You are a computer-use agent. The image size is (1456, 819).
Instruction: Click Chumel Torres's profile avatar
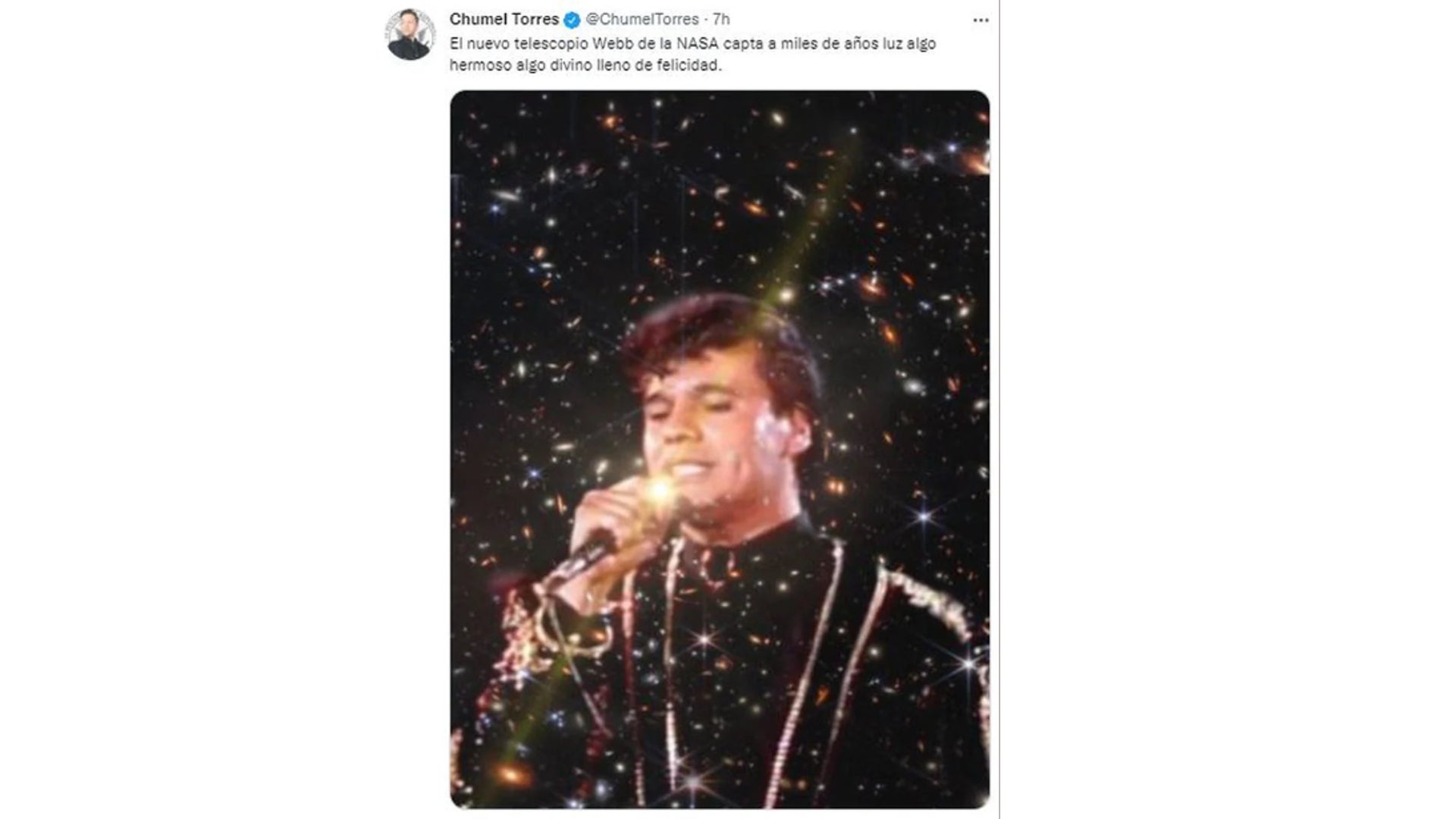[x=410, y=35]
